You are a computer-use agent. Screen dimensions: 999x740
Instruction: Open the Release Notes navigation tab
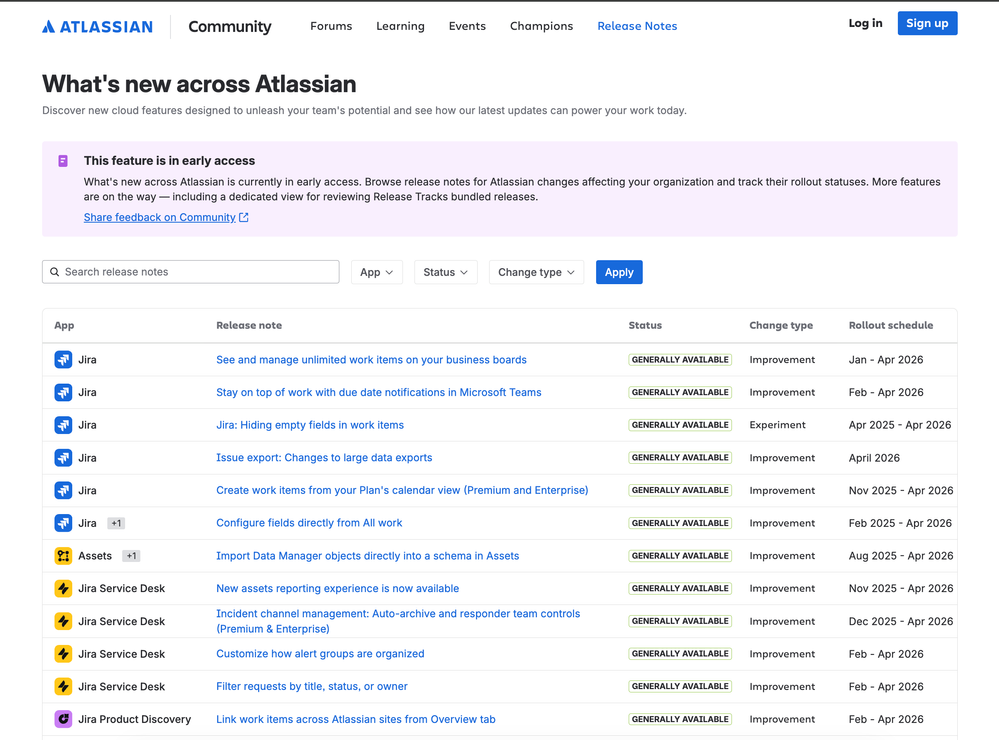(637, 26)
